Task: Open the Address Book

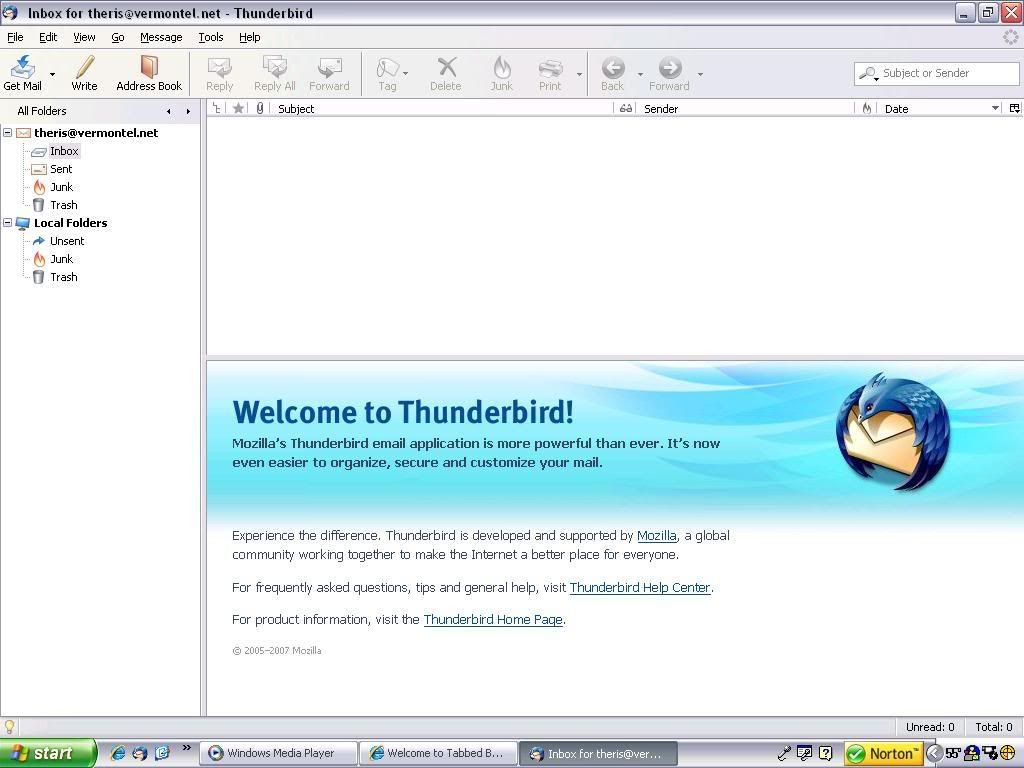Action: tap(149, 72)
